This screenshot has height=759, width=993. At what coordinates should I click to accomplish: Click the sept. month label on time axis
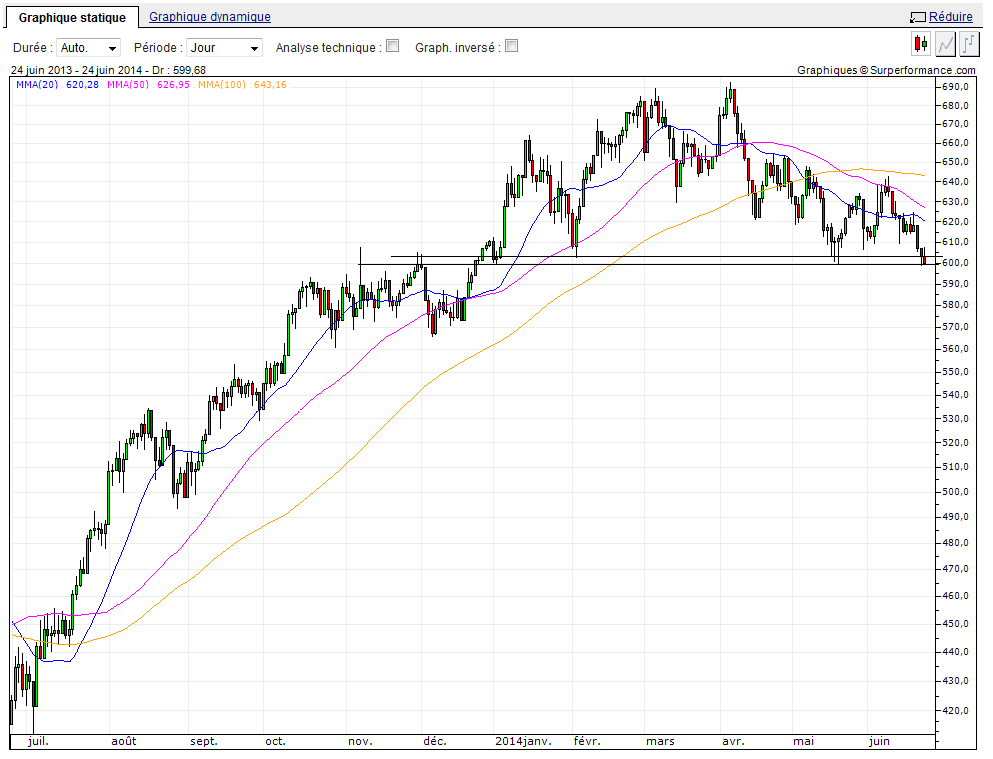pos(204,741)
